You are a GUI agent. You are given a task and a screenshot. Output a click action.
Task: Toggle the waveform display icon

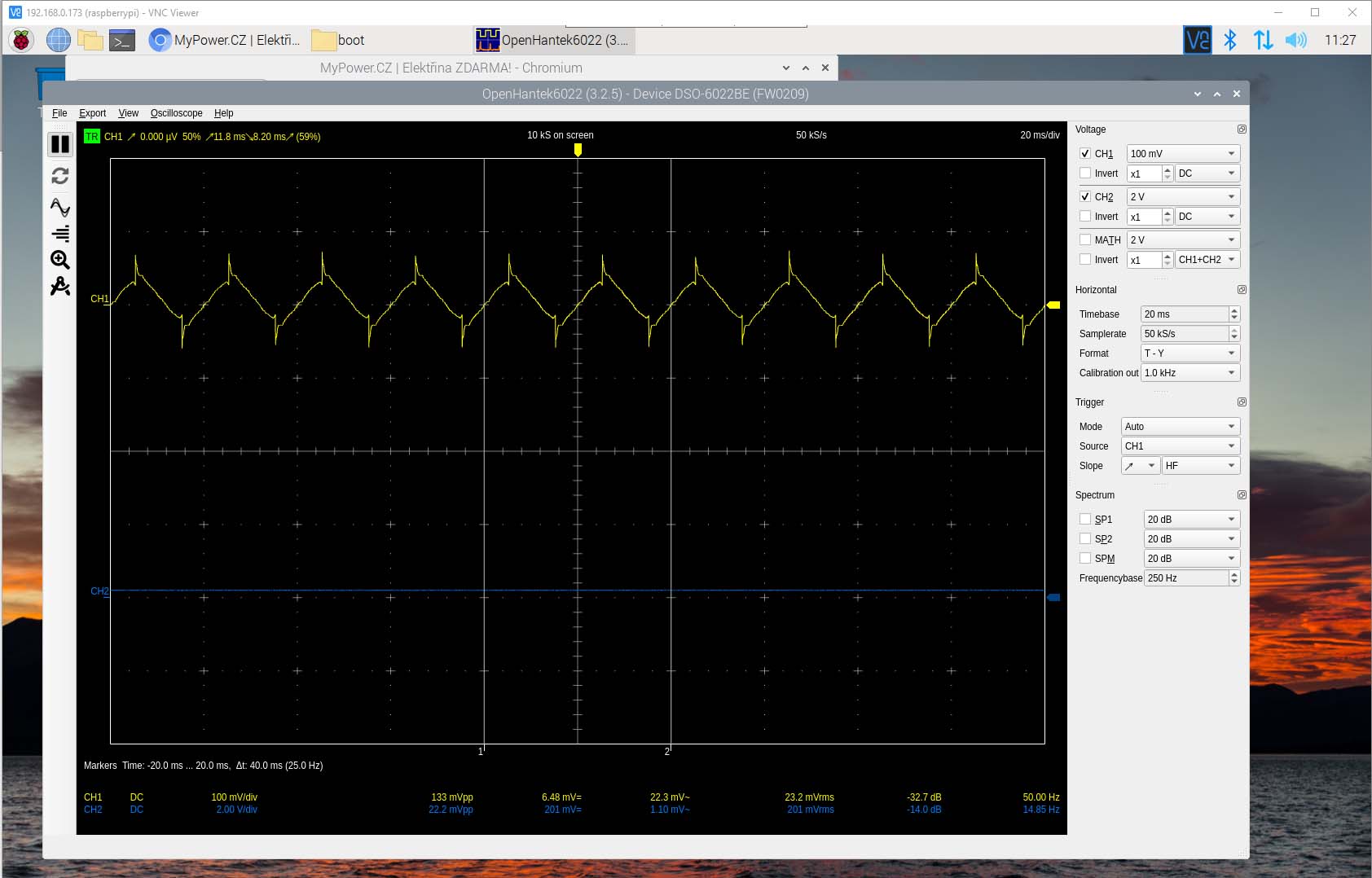tap(60, 207)
